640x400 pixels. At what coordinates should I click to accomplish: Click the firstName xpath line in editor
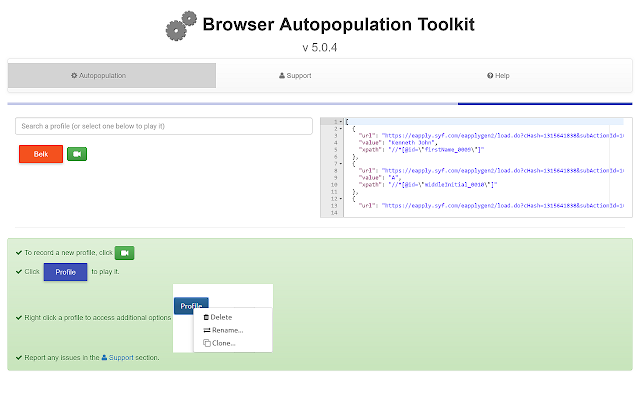click(421, 150)
